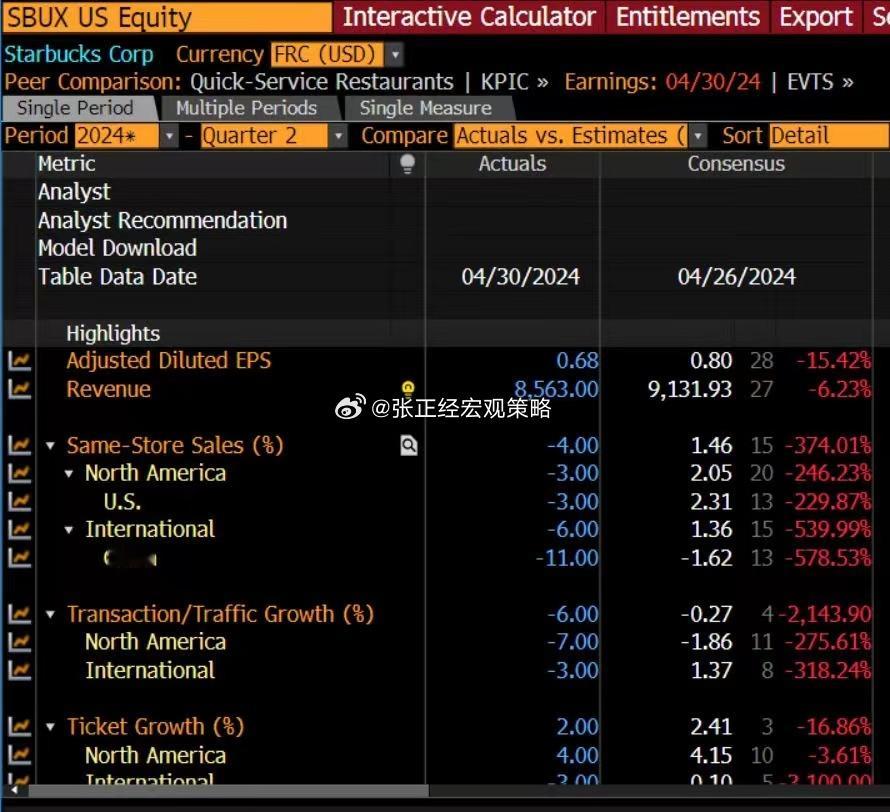Open chart icon for Traffic Growth North America
This screenshot has height=812, width=890.
pyautogui.click(x=19, y=642)
